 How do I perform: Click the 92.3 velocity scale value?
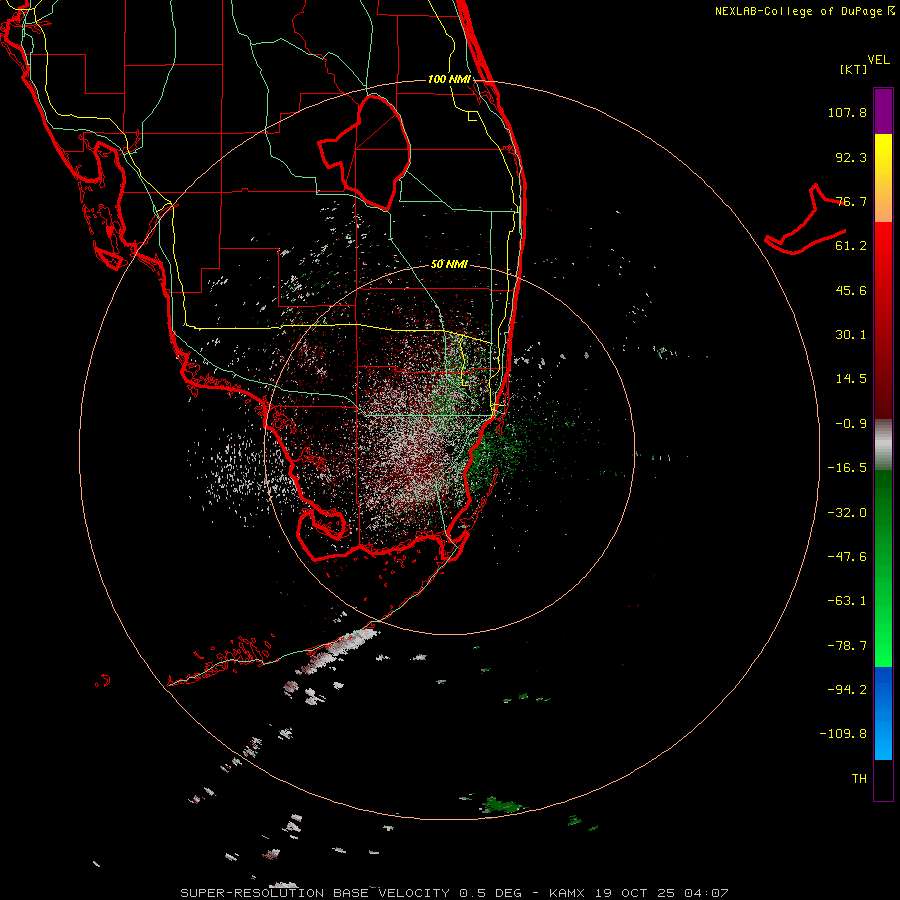[x=851, y=157]
